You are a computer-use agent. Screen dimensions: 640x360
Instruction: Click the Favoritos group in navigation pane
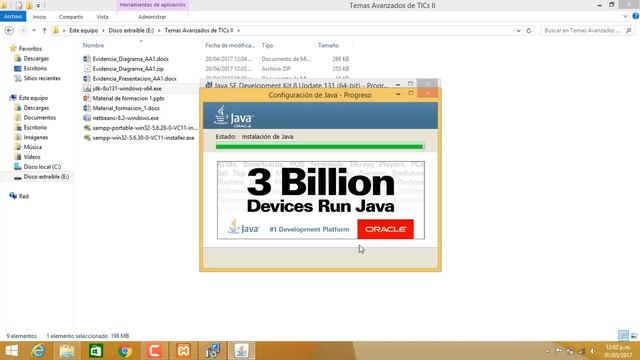[x=30, y=49]
